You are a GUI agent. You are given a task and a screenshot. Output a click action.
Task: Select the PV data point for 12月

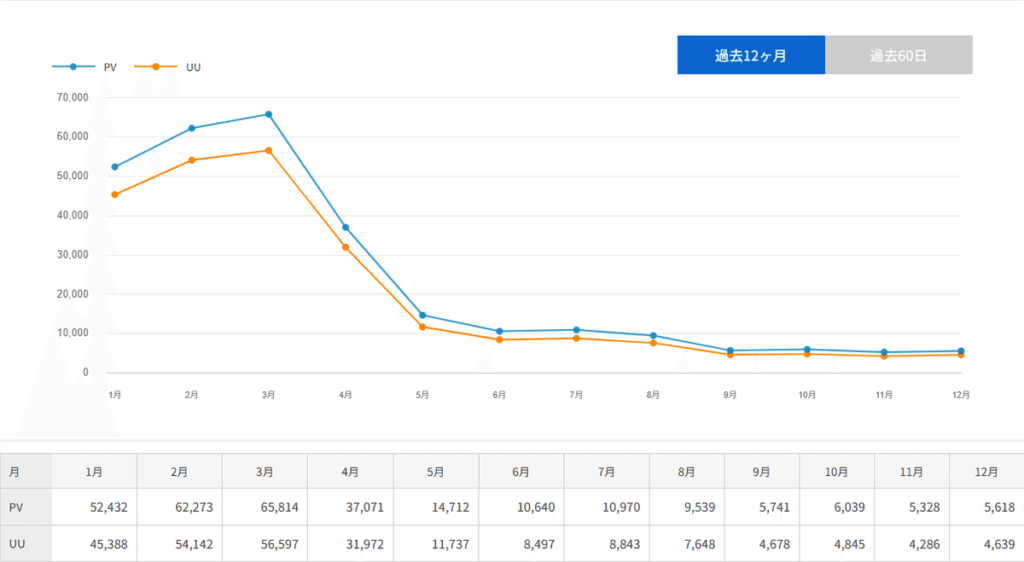pyautogui.click(x=961, y=351)
